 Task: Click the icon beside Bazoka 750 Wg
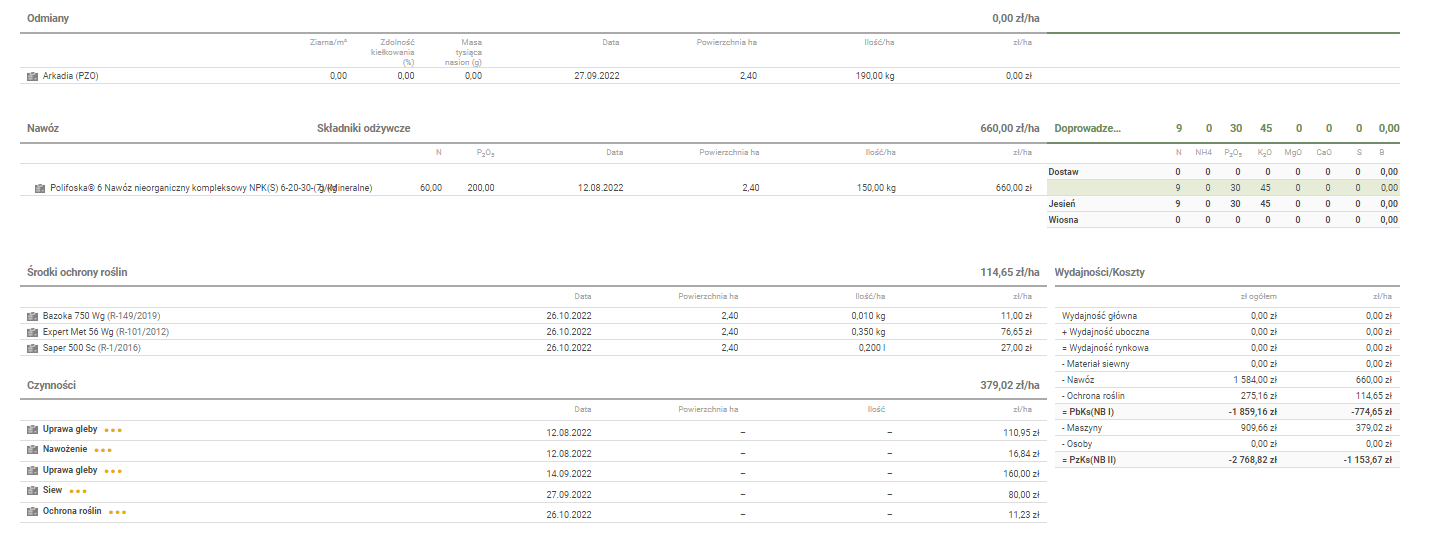[32, 316]
